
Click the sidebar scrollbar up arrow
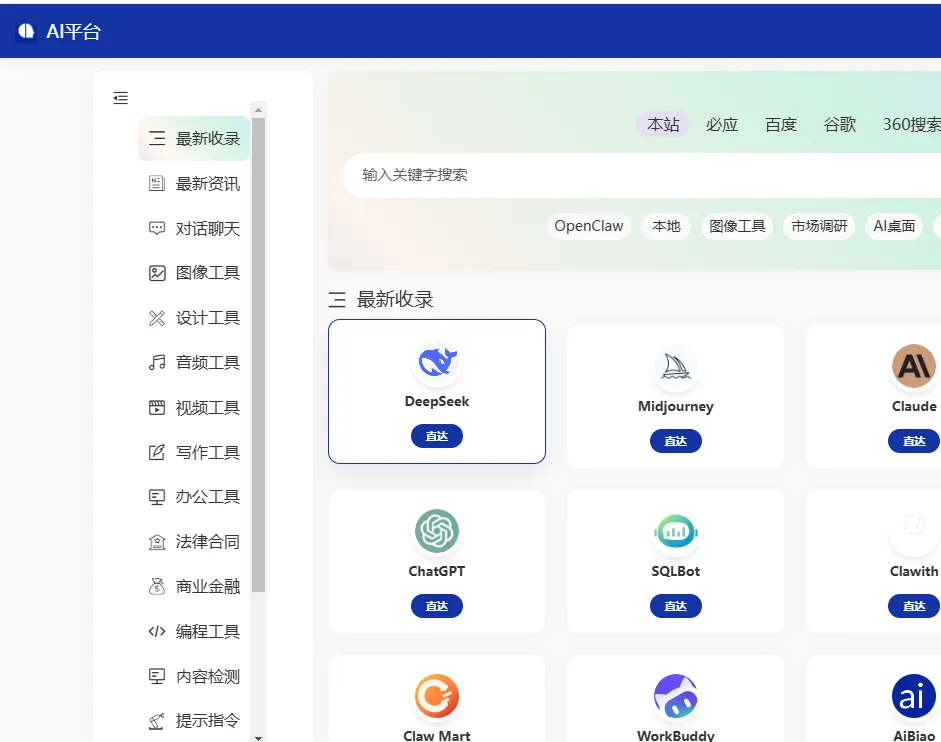[259, 110]
